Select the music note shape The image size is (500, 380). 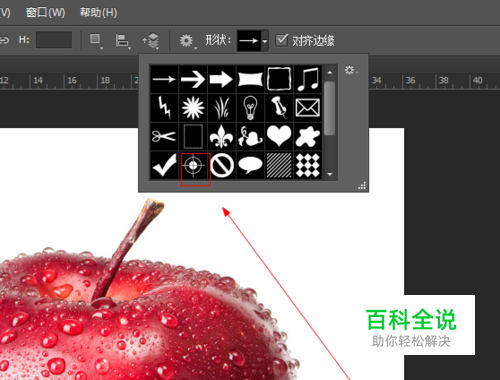coord(308,79)
